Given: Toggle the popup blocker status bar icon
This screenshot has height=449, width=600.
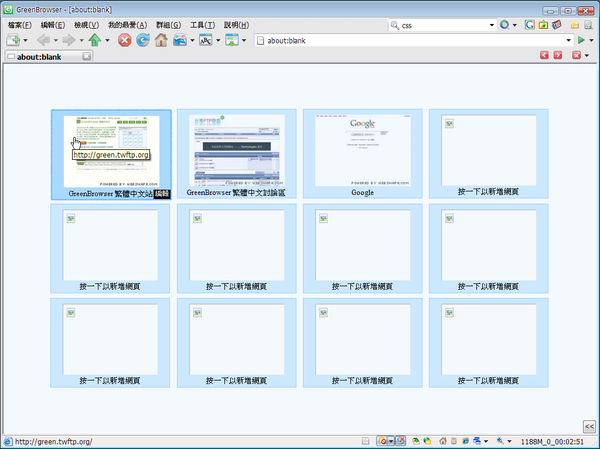Looking at the screenshot, I should point(382,441).
